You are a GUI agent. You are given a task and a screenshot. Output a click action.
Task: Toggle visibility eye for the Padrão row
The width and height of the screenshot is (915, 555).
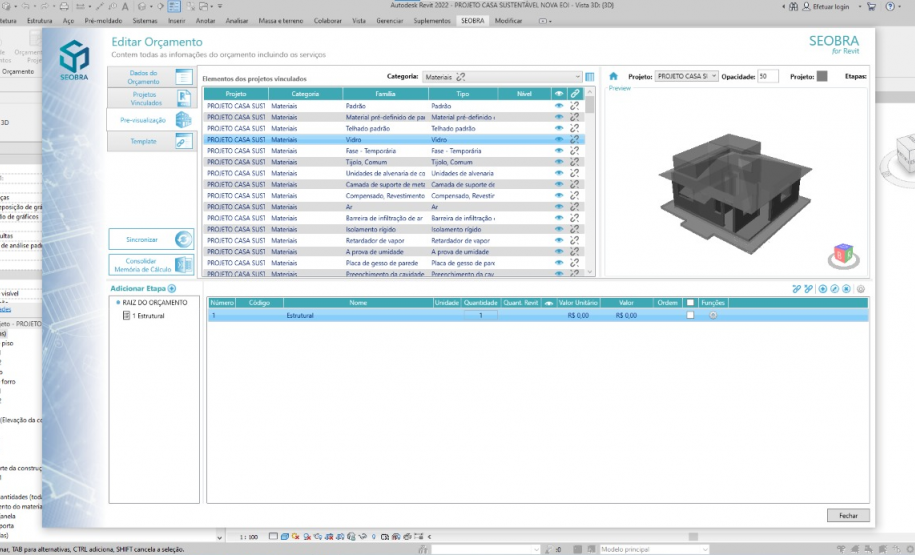coord(558,106)
